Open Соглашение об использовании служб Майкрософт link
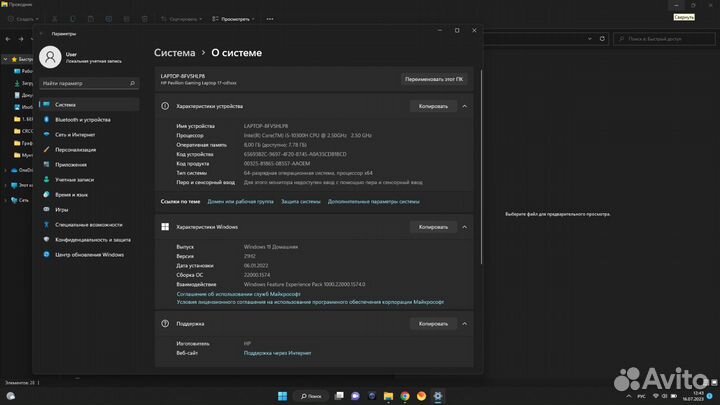 [x=238, y=294]
